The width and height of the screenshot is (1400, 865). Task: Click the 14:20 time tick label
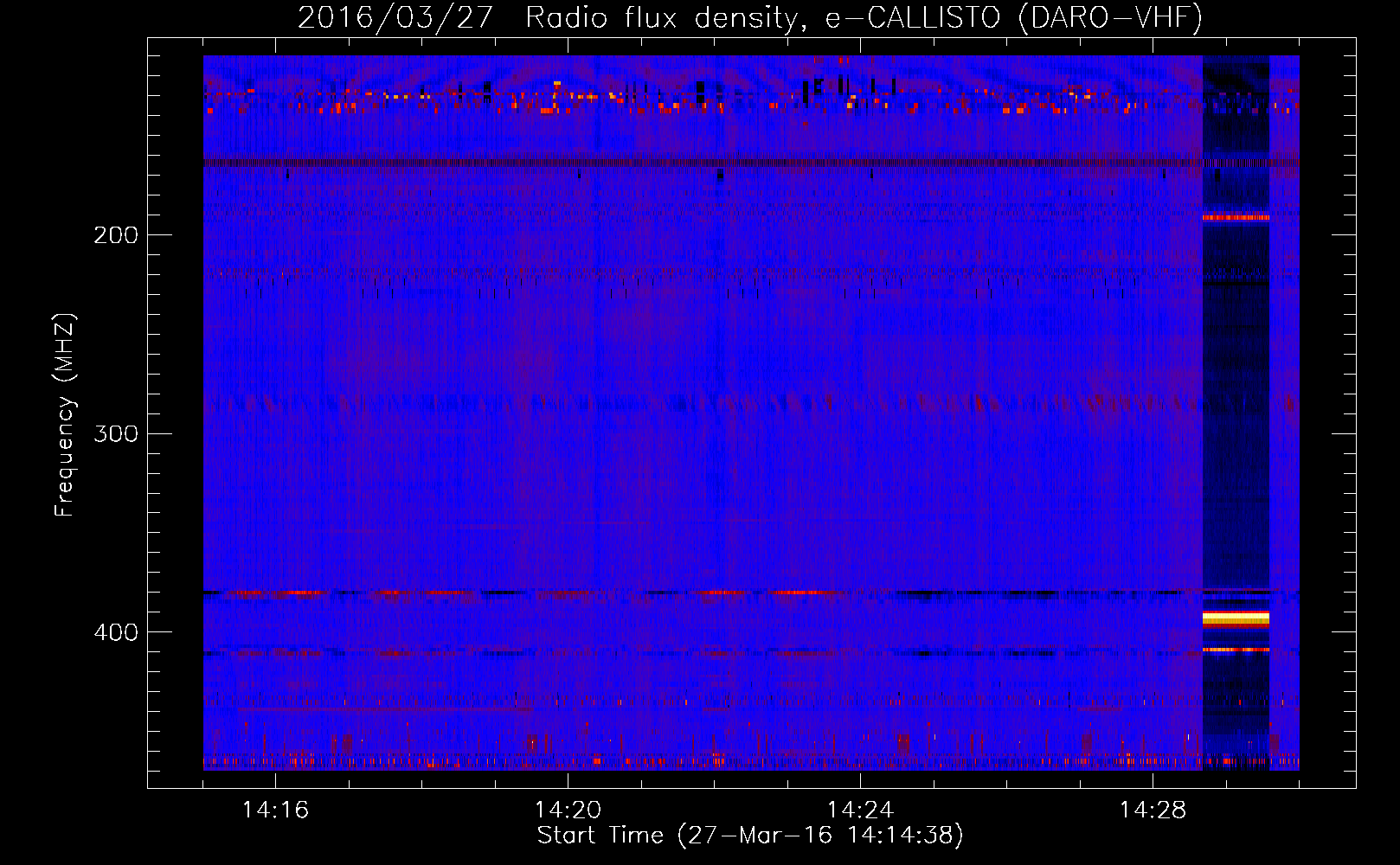pos(568,810)
